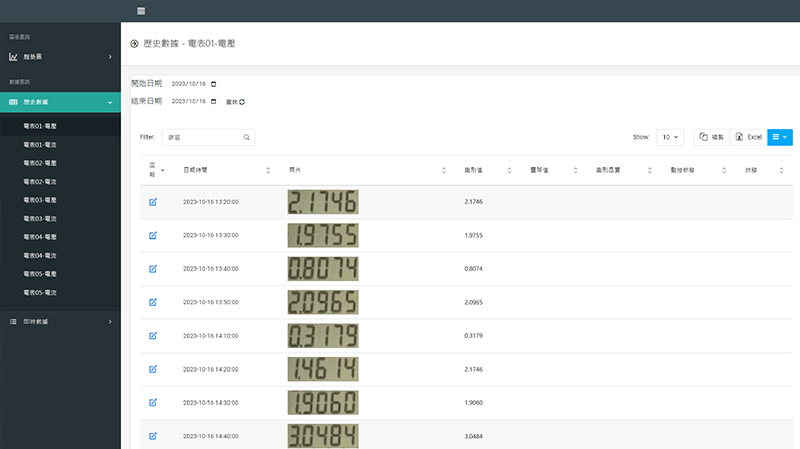Screen dimensions: 800x449
Task: Open meter photo showing 1.9755
Action: [323, 235]
